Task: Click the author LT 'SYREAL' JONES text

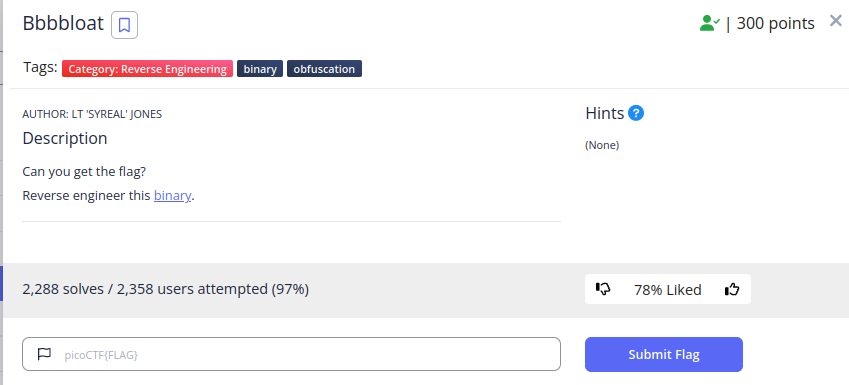Action: [92, 114]
